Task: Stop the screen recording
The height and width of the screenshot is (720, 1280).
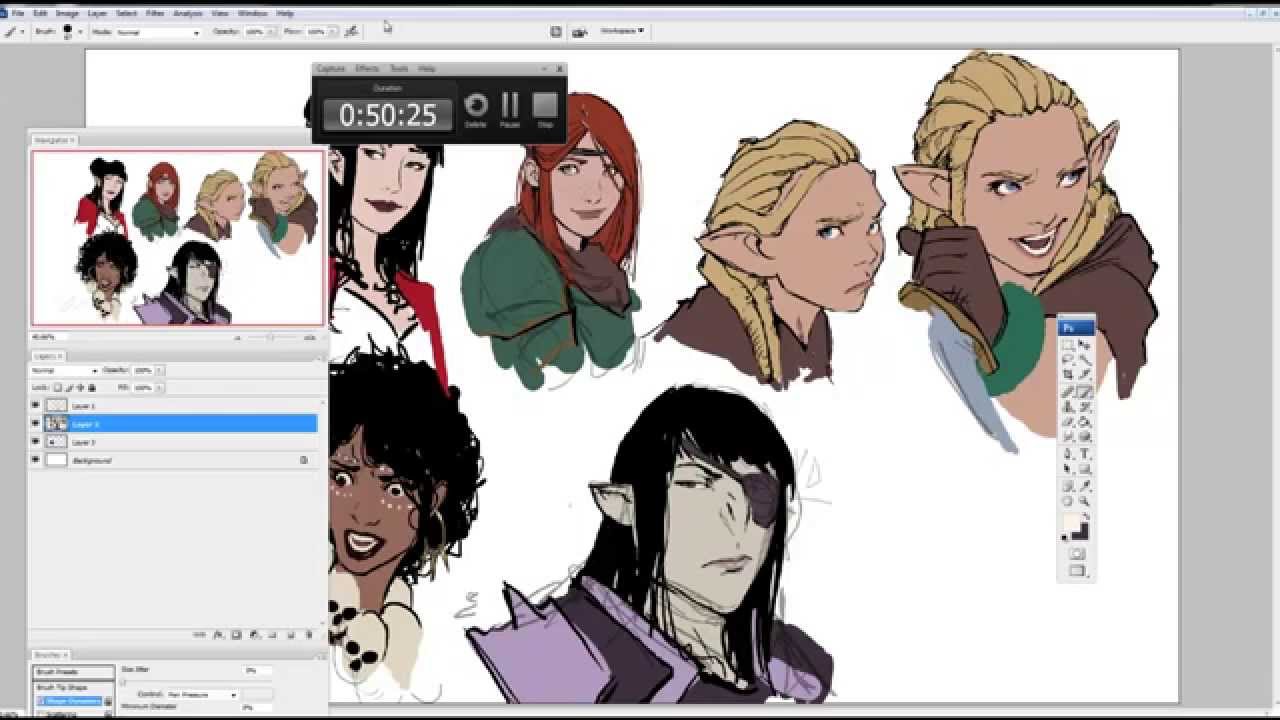Action: pyautogui.click(x=545, y=108)
